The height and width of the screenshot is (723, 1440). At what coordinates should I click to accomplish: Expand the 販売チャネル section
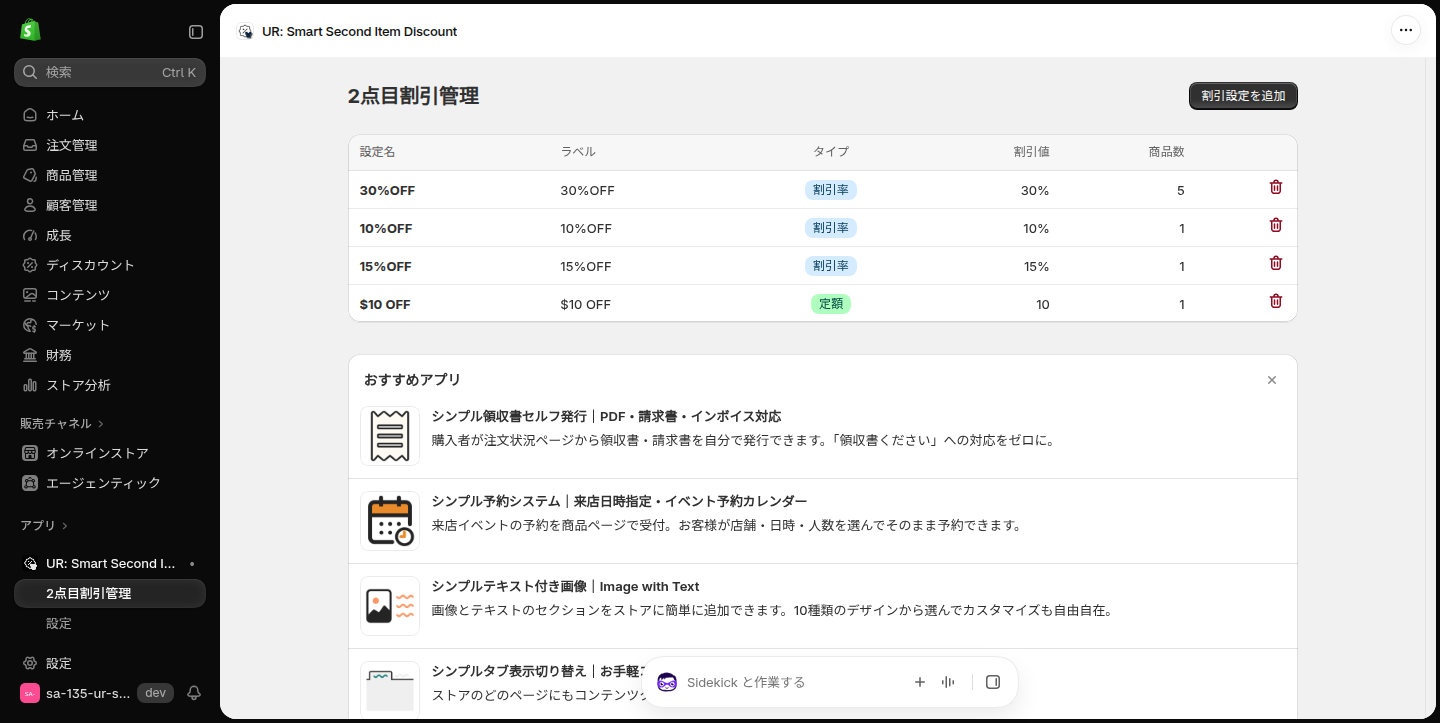tap(62, 423)
